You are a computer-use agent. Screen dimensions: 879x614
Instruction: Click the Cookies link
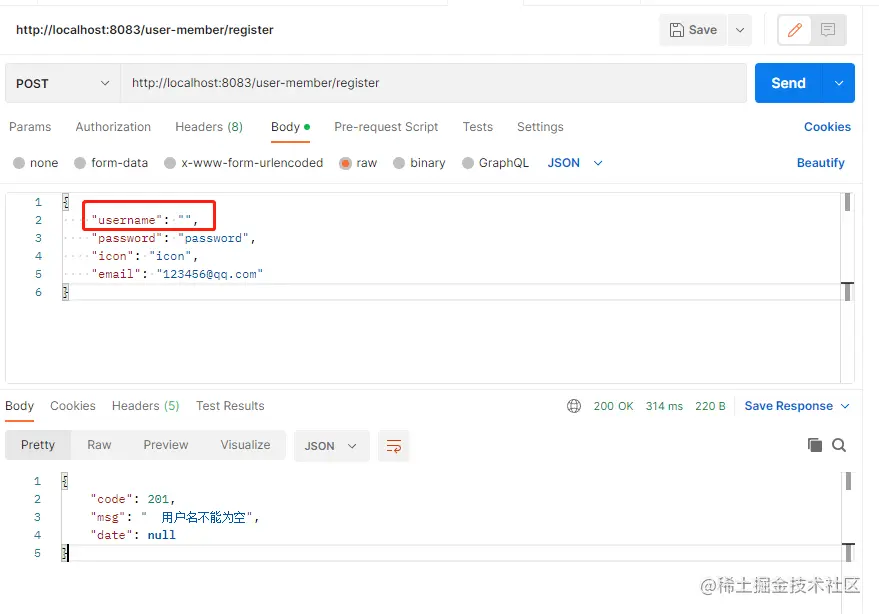pos(827,127)
